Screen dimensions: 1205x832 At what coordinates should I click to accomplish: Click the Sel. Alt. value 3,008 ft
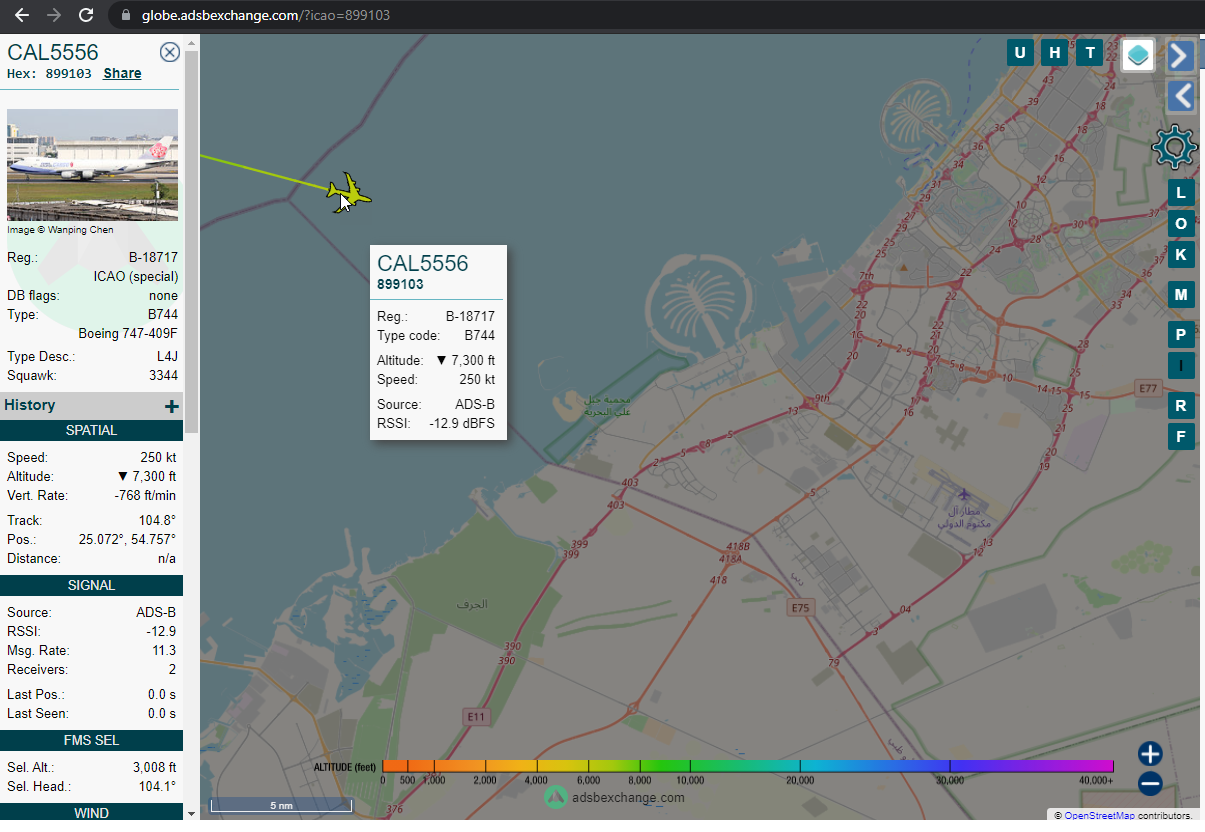pos(154,768)
